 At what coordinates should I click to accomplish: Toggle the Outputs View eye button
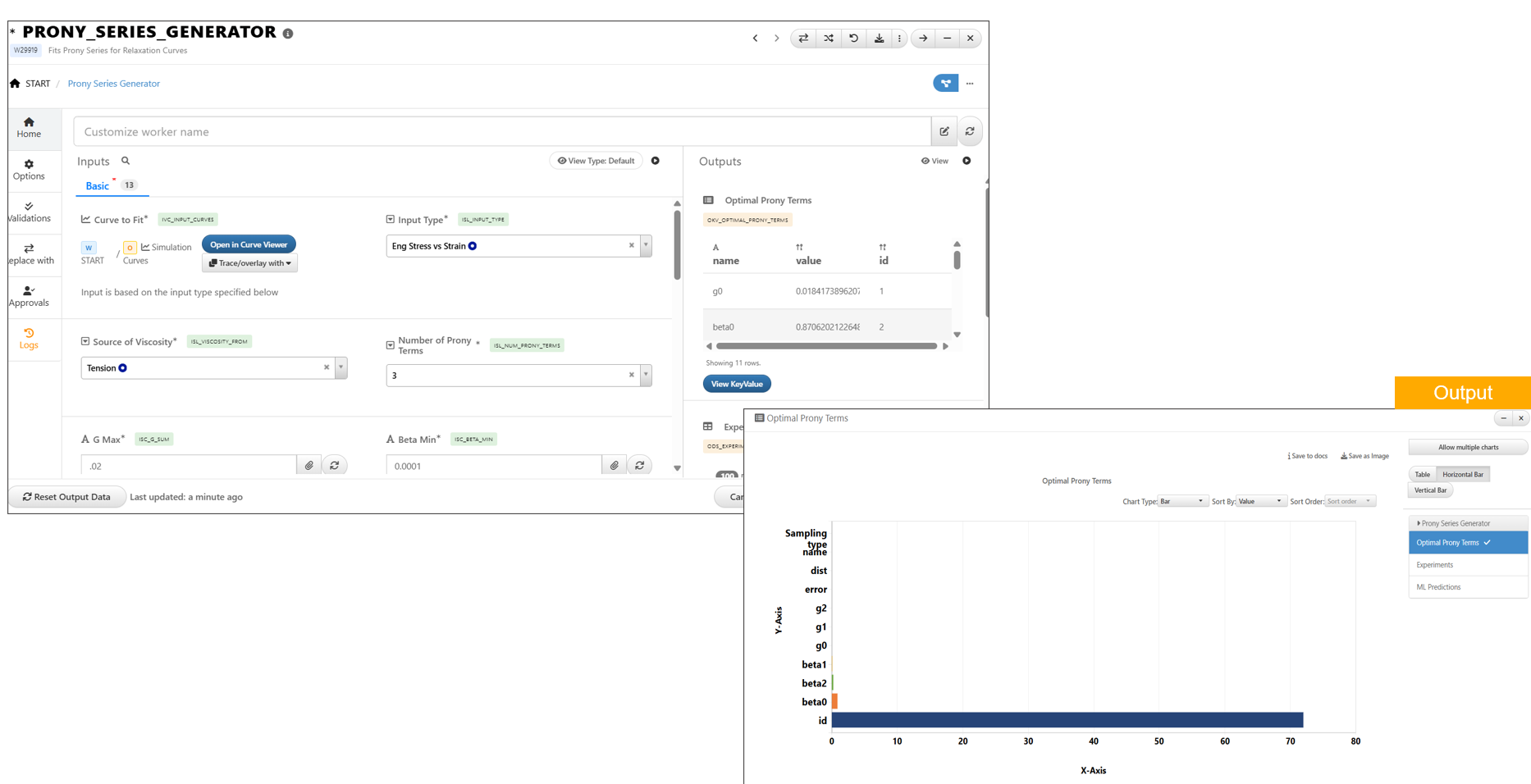click(935, 161)
